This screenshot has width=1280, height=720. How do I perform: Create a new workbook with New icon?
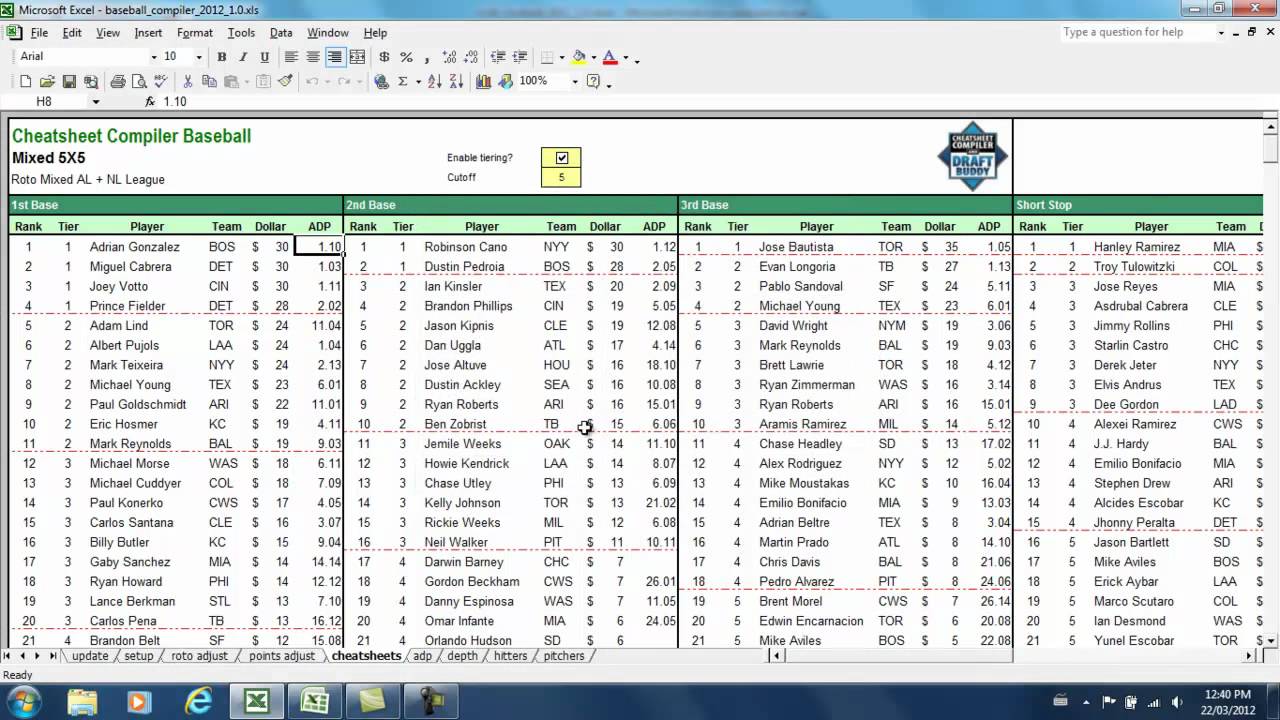click(25, 81)
